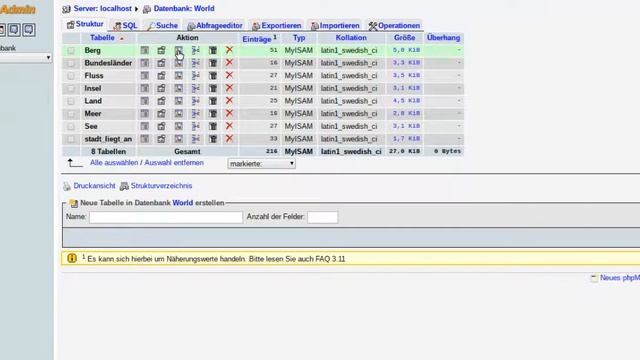Browse the stadt_liegt_an table icon
The image size is (640, 360).
(144, 139)
